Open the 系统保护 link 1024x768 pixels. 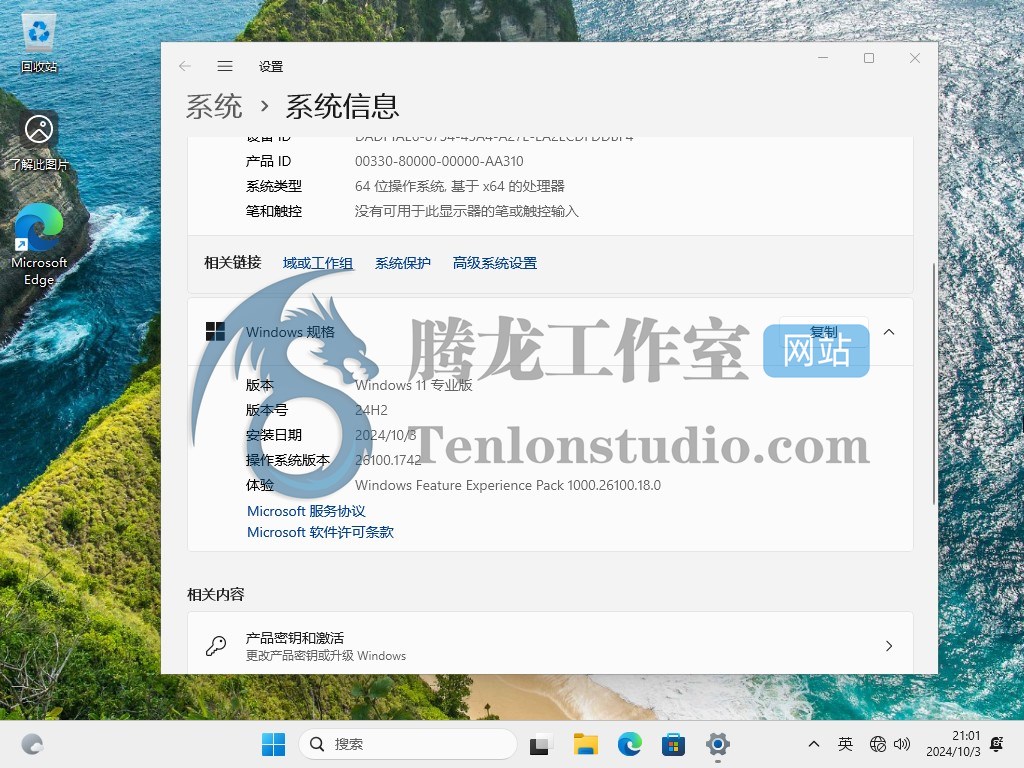(403, 263)
